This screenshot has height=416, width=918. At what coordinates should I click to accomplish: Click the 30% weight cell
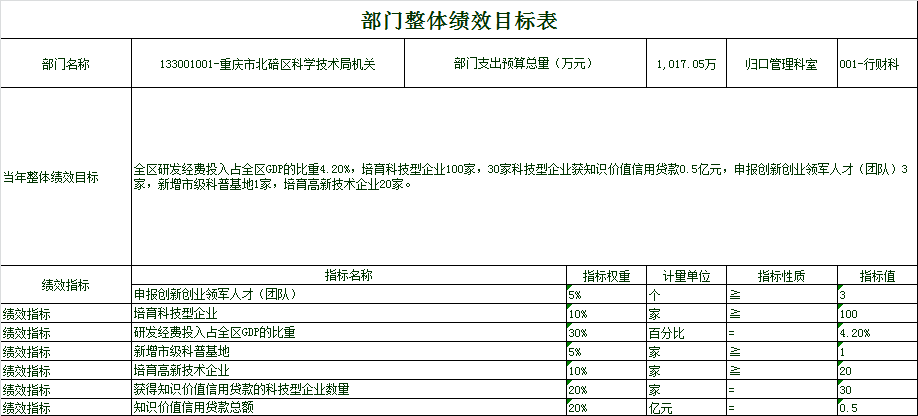tap(607, 332)
